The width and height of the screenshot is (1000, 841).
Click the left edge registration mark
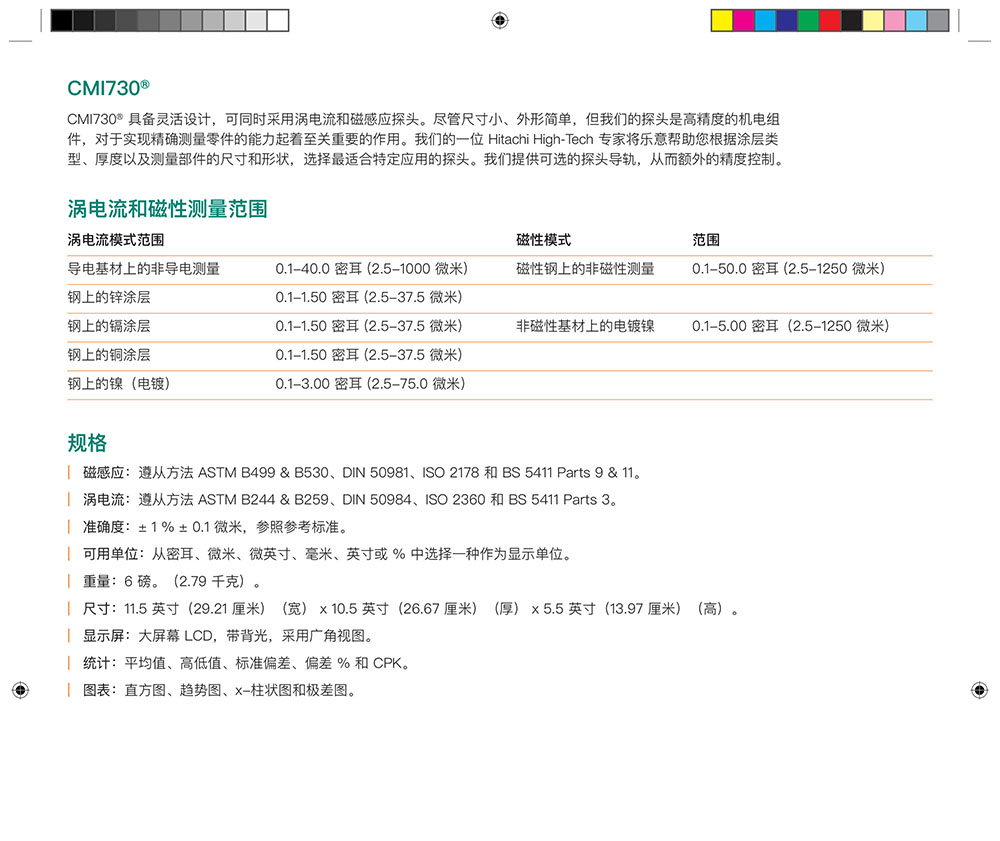point(20,690)
